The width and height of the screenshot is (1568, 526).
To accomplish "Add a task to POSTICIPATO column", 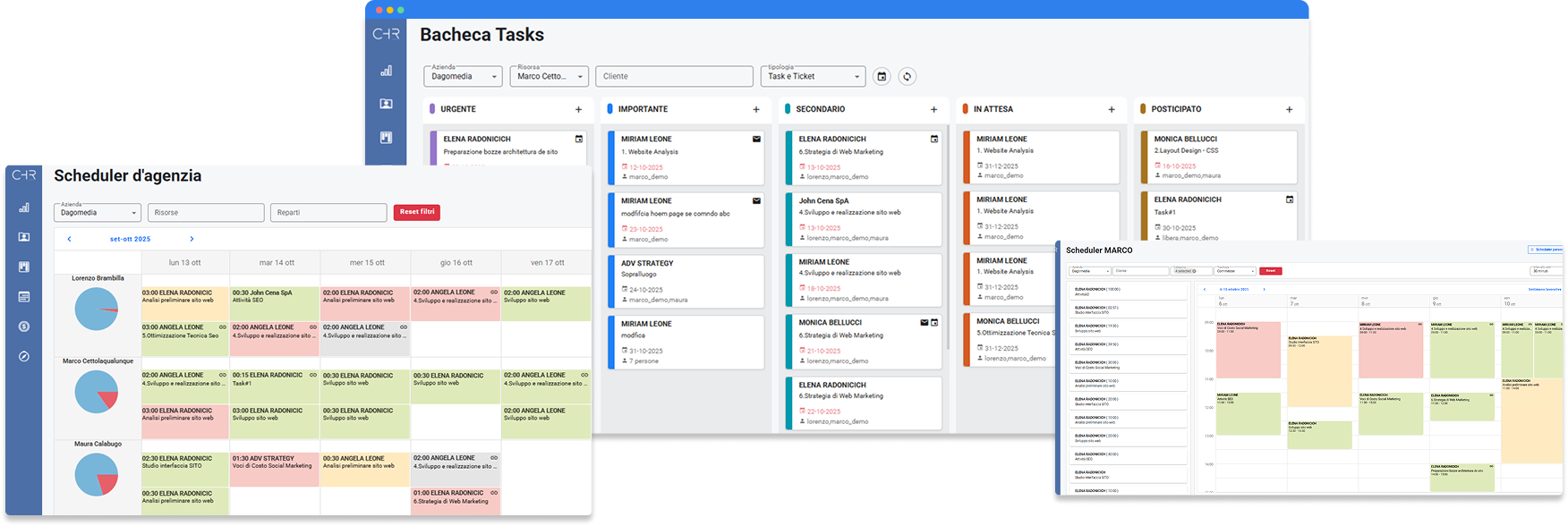I will pyautogui.click(x=1289, y=109).
